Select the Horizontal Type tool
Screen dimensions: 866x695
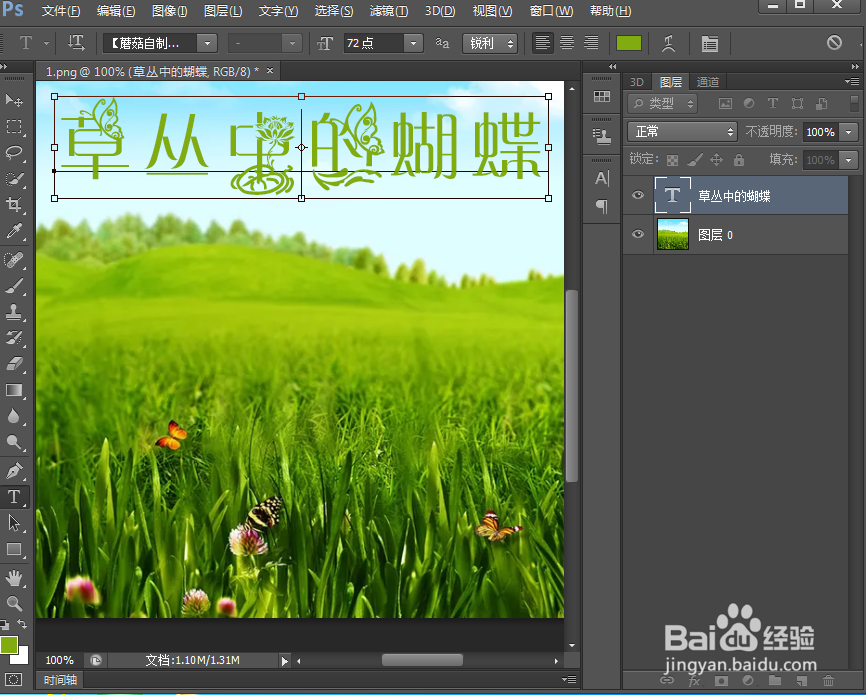pos(14,497)
